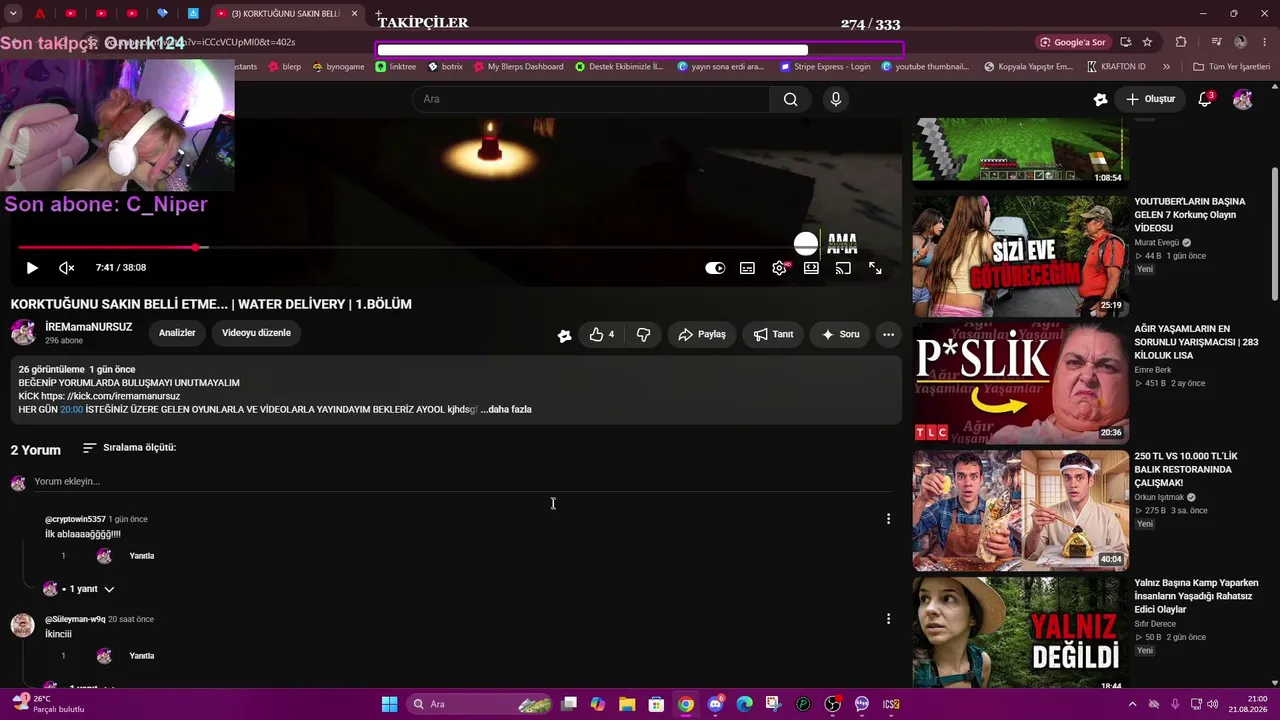The image size is (1280, 720).
Task: Click Google'a Sor button in address bar
Action: [1073, 42]
